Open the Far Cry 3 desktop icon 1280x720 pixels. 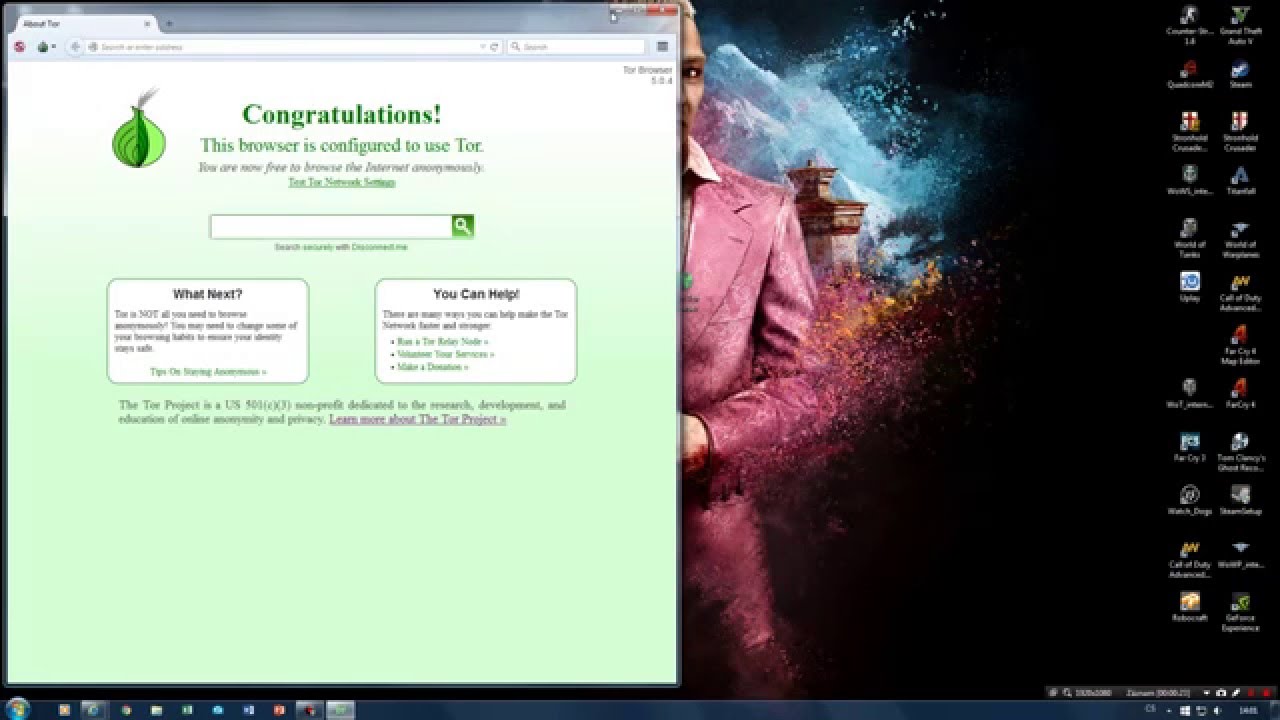(x=1189, y=445)
